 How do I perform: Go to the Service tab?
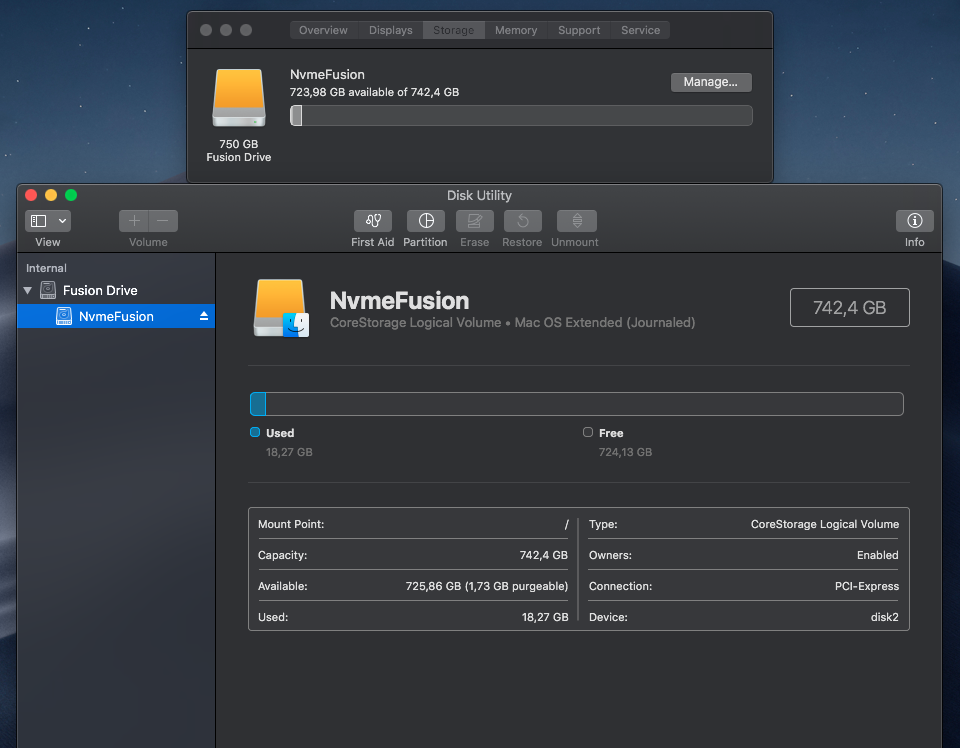640,30
